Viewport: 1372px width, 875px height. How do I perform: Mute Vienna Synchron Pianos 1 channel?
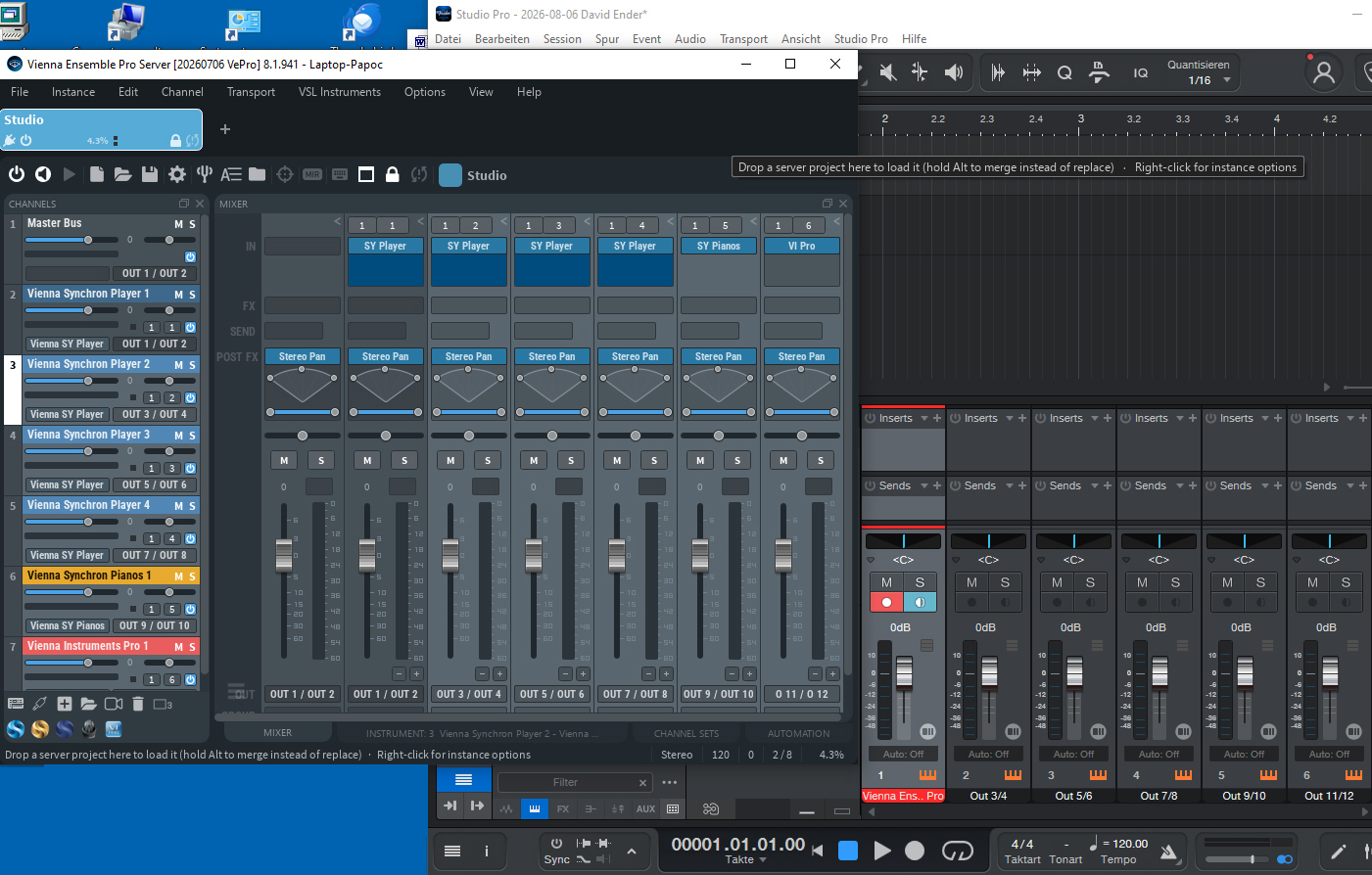178,576
